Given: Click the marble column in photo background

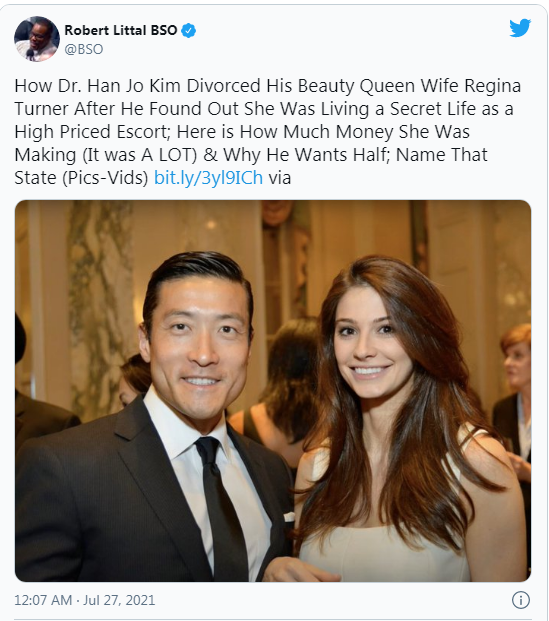Looking at the screenshot, I should coord(100,301).
